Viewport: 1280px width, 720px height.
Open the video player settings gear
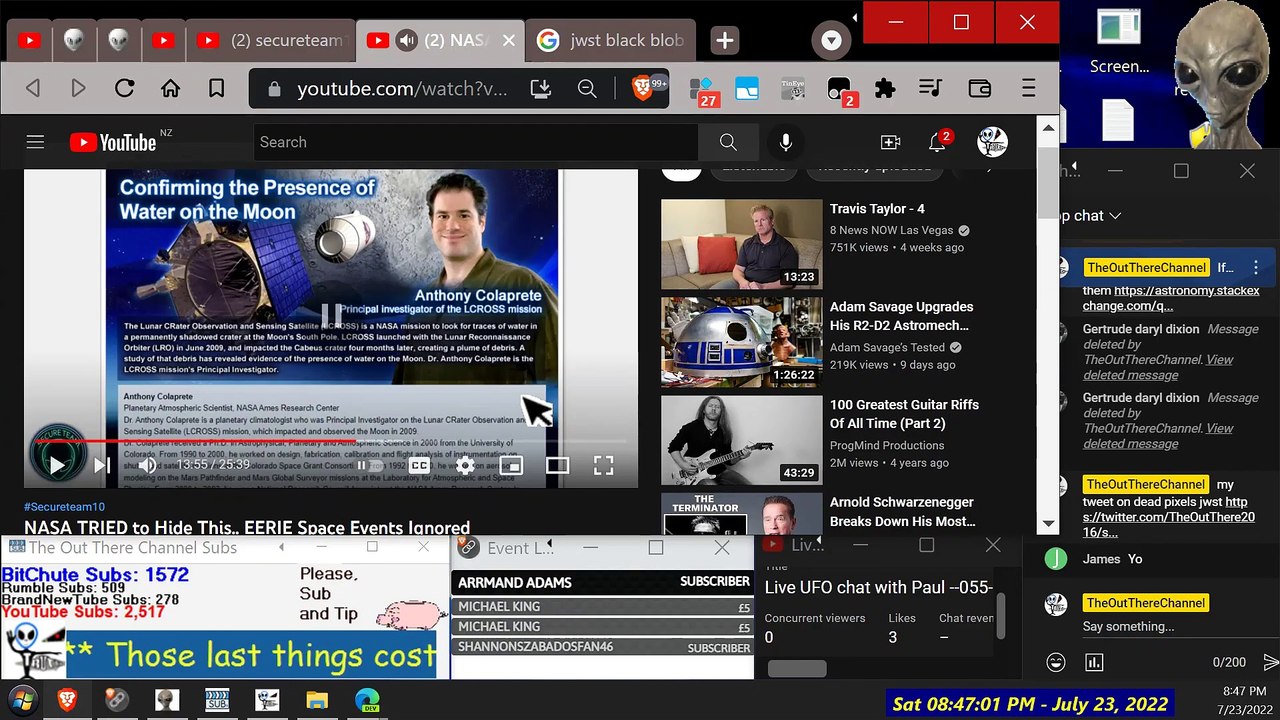click(x=465, y=465)
